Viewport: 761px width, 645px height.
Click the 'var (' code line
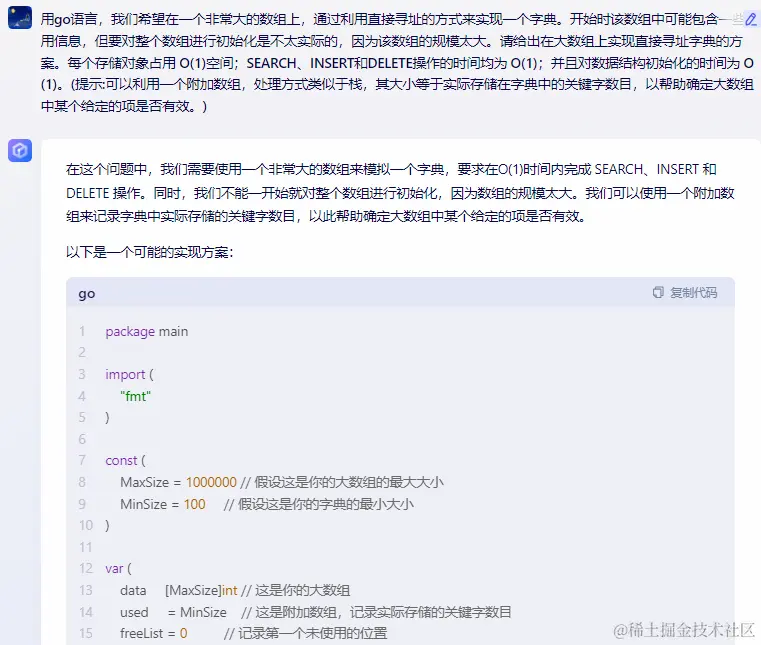(118, 569)
